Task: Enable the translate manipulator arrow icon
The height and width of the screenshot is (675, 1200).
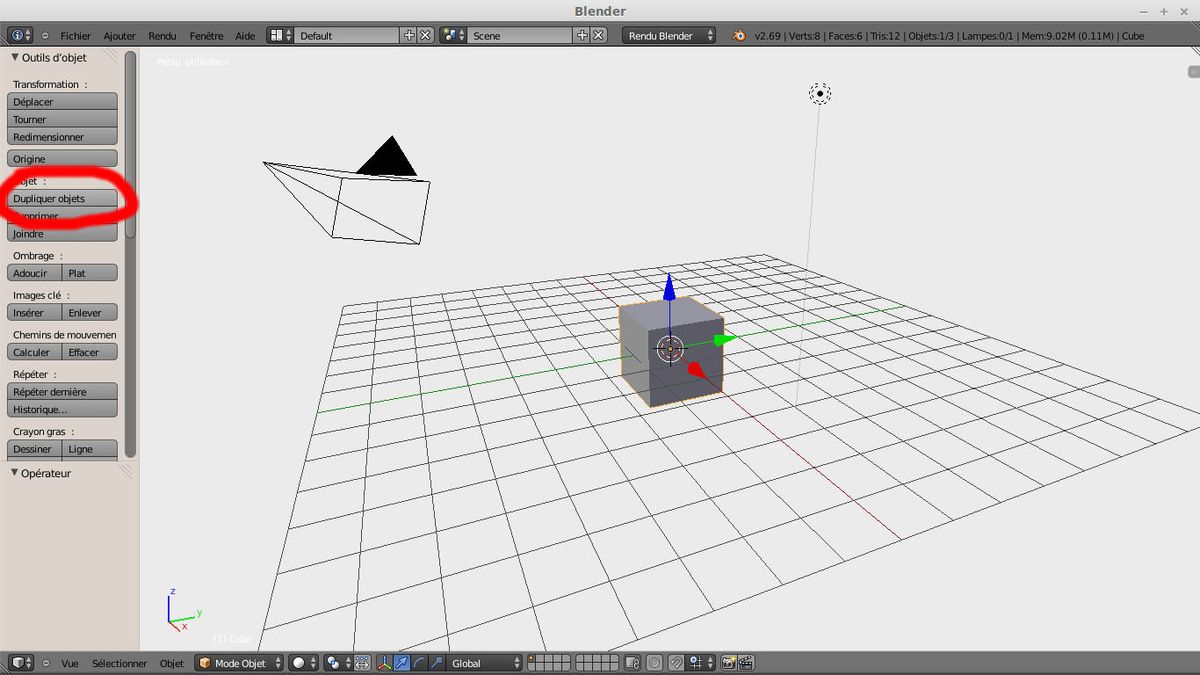Action: tap(401, 663)
